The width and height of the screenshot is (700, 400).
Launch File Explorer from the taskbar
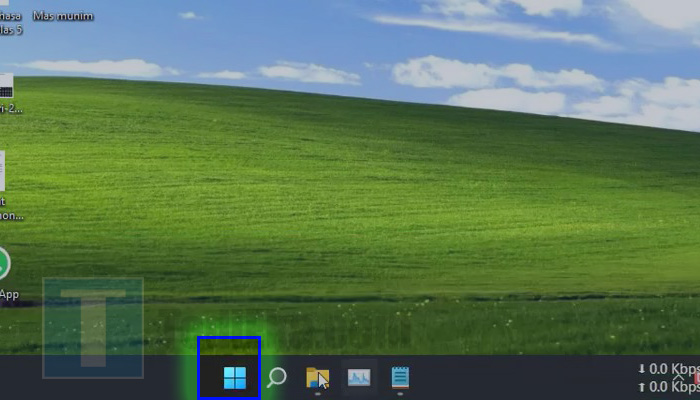(x=317, y=378)
